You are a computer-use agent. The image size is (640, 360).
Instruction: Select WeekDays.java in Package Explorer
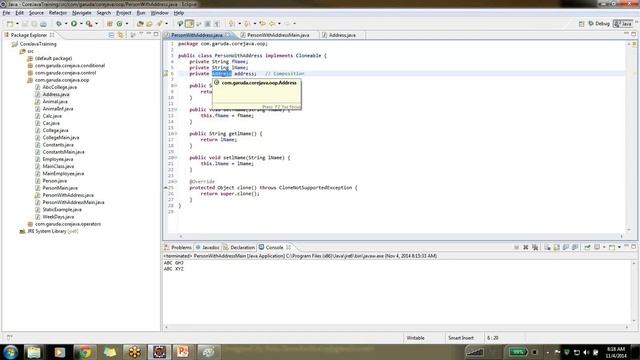click(58, 217)
